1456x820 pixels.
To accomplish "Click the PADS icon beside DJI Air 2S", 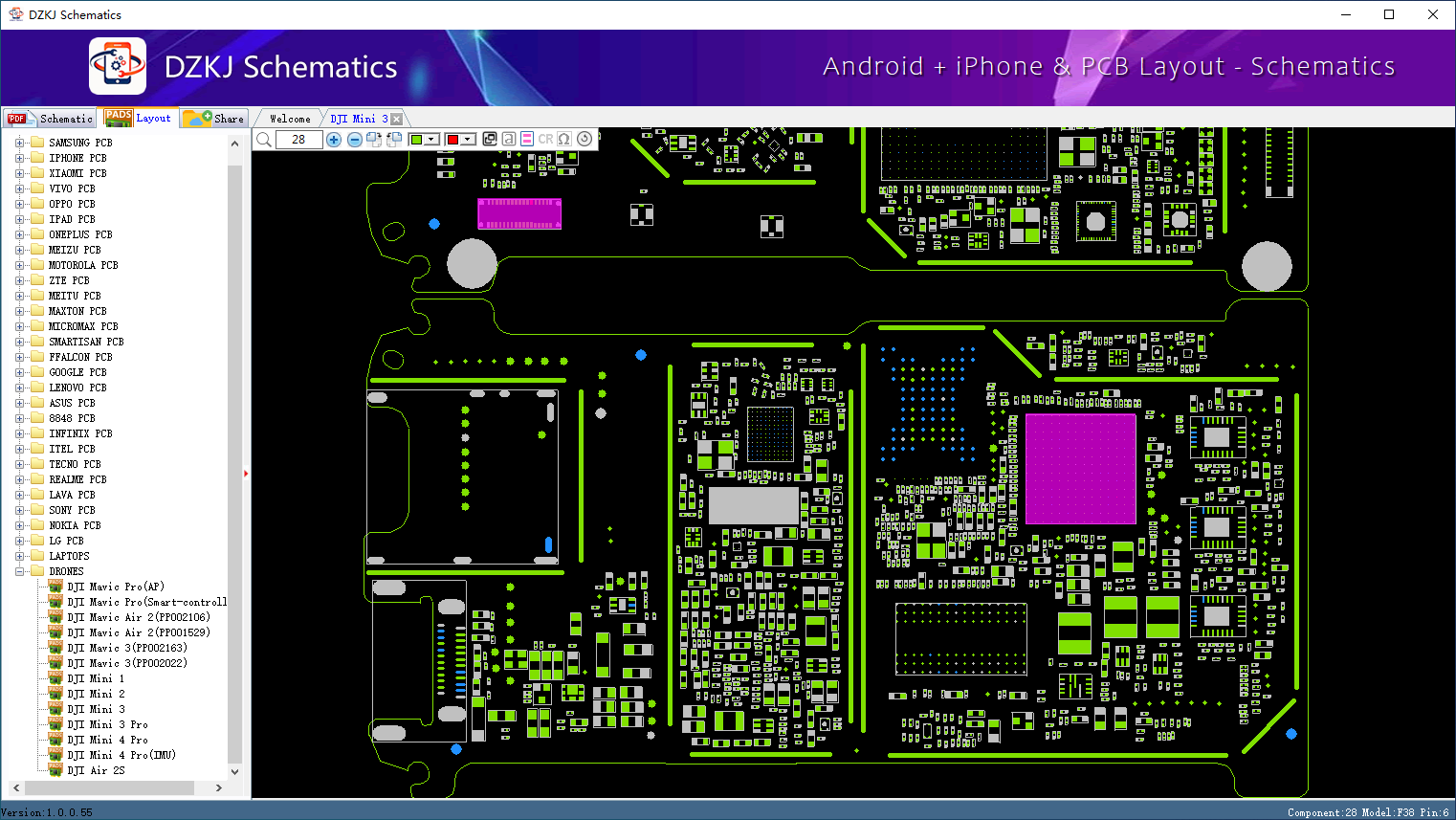I will 55,770.
